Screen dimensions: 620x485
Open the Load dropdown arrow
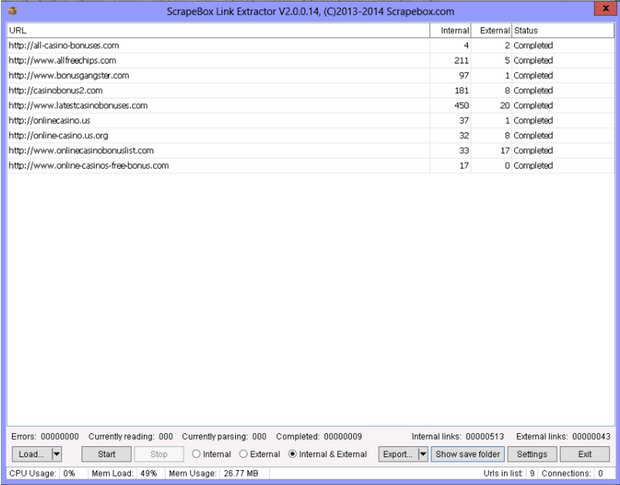[57, 454]
